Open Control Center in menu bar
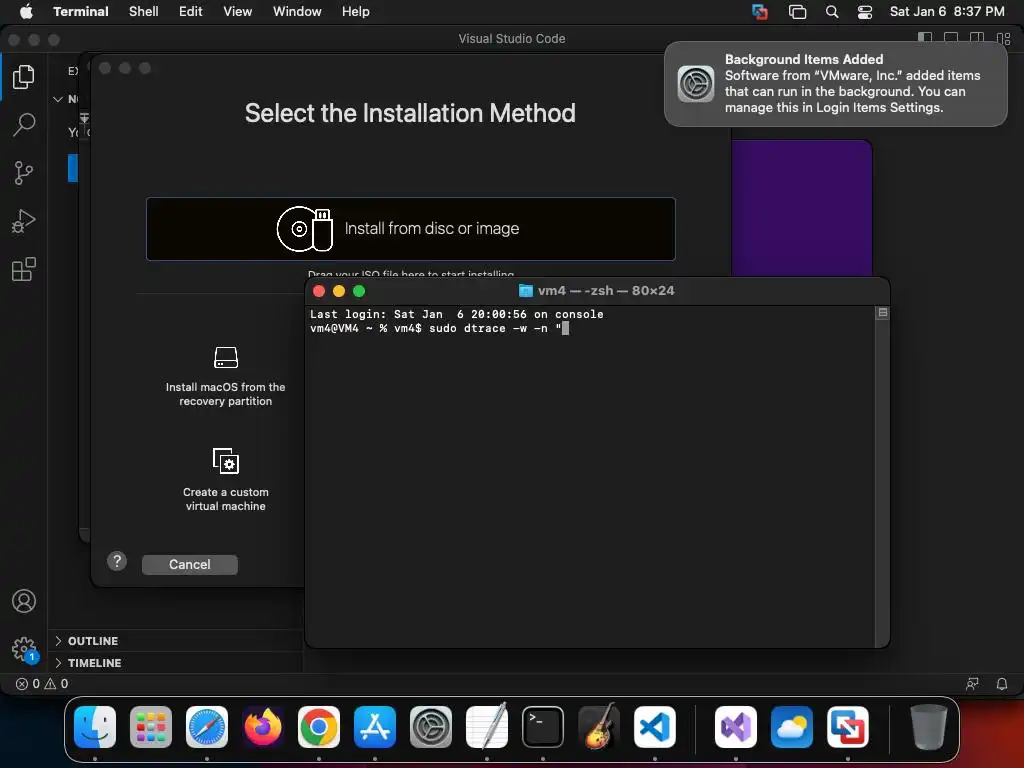The height and width of the screenshot is (768, 1024). click(x=865, y=12)
